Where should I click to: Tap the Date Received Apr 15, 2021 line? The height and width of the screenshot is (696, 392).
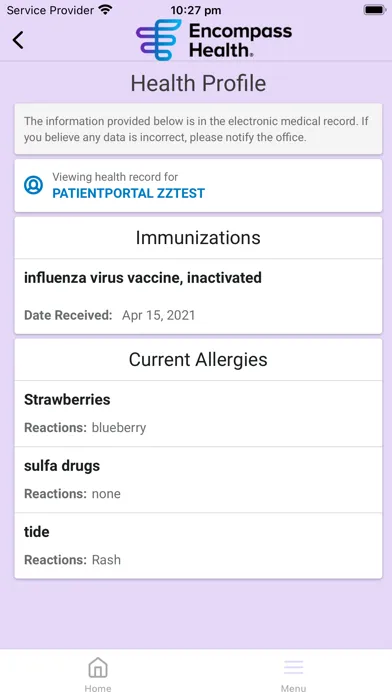[x=110, y=315]
